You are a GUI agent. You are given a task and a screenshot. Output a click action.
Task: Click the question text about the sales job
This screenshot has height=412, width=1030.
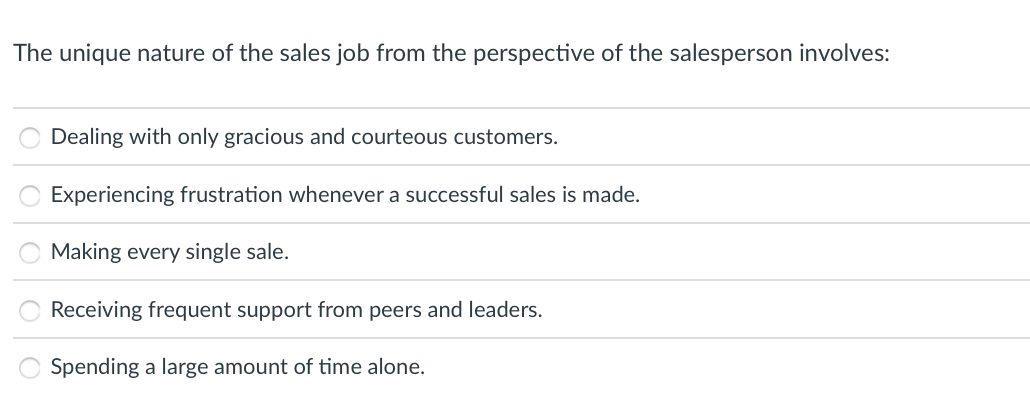coord(451,53)
